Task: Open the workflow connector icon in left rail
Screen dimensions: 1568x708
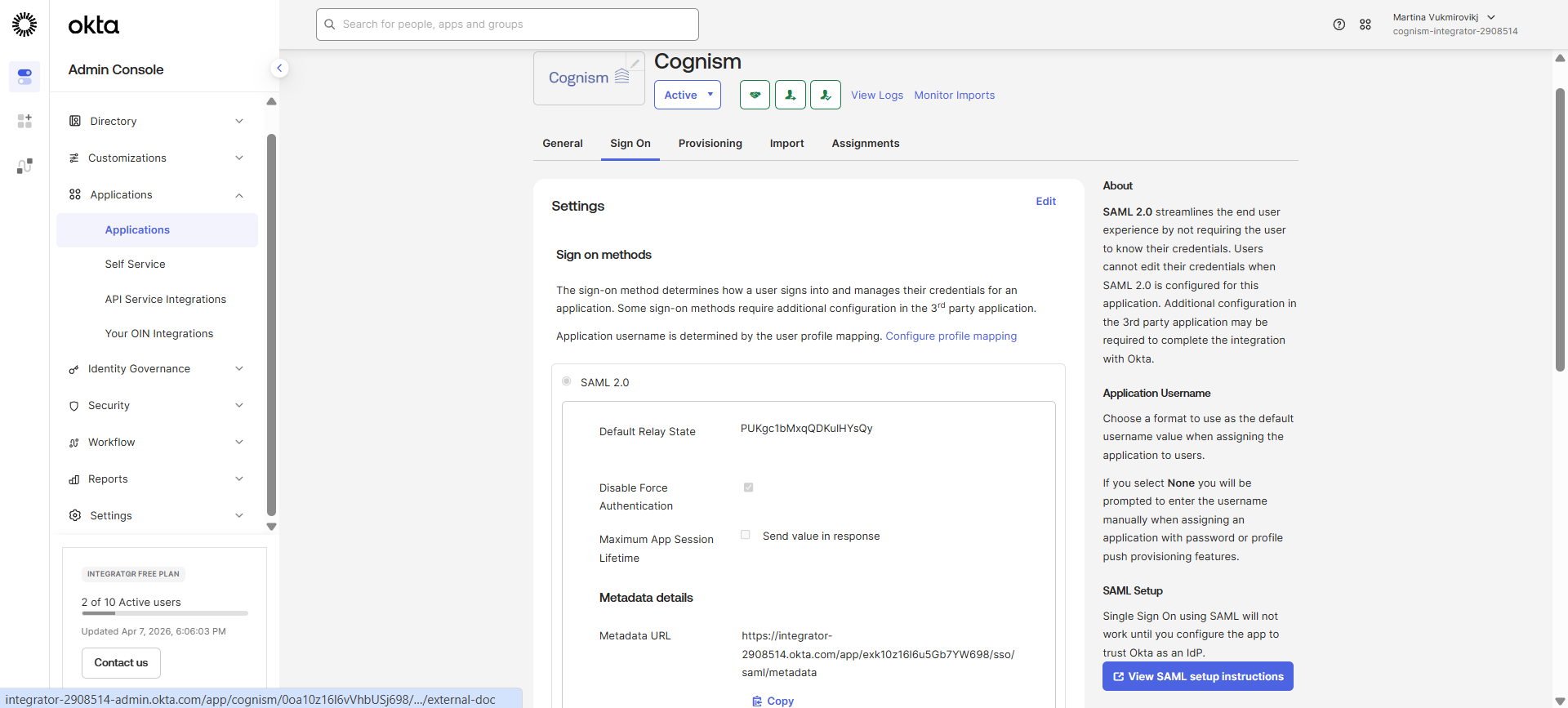Action: (24, 166)
